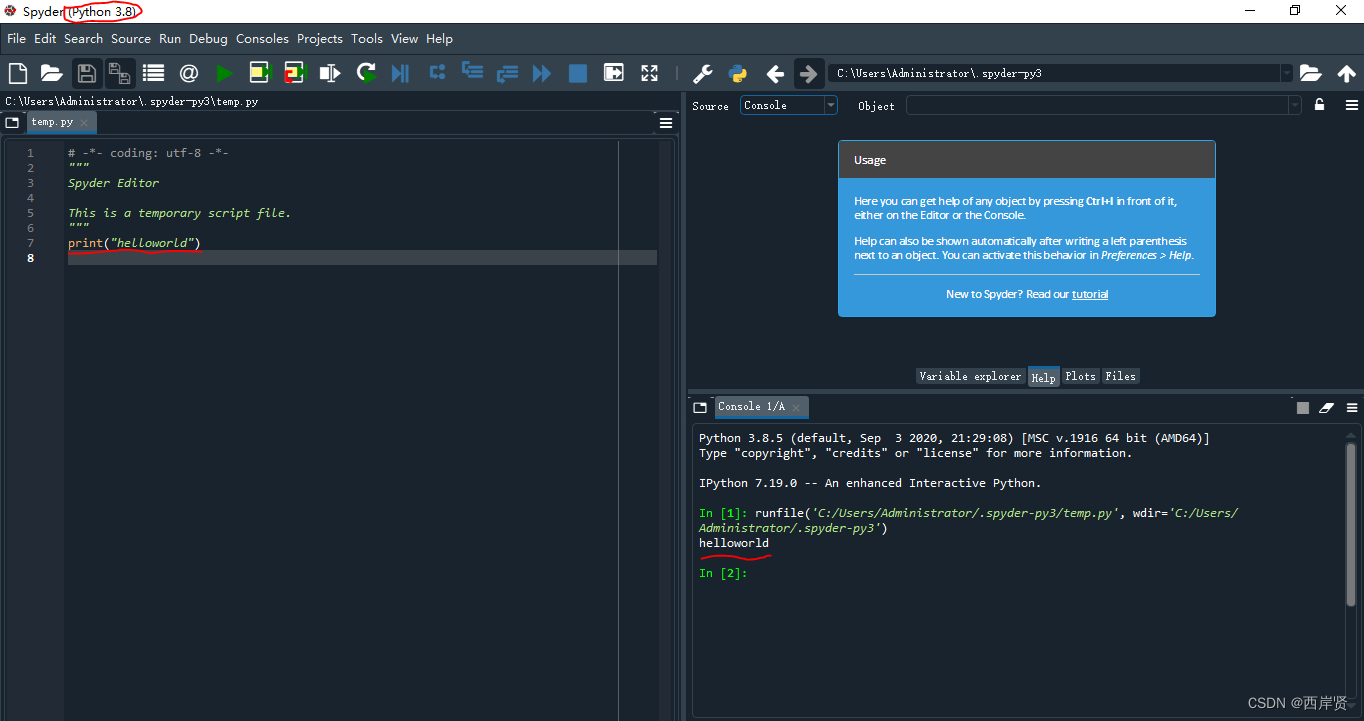Open the Tools menu

367,38
